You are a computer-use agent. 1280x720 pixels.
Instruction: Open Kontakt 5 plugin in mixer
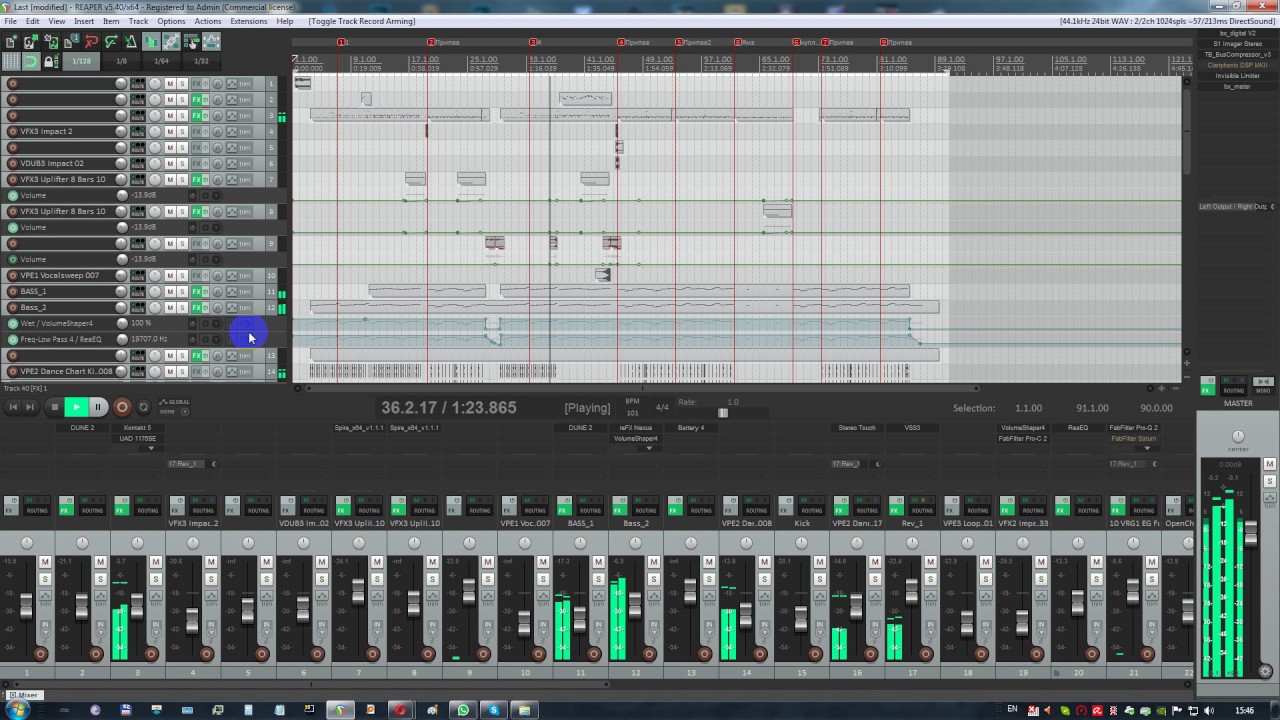point(137,428)
